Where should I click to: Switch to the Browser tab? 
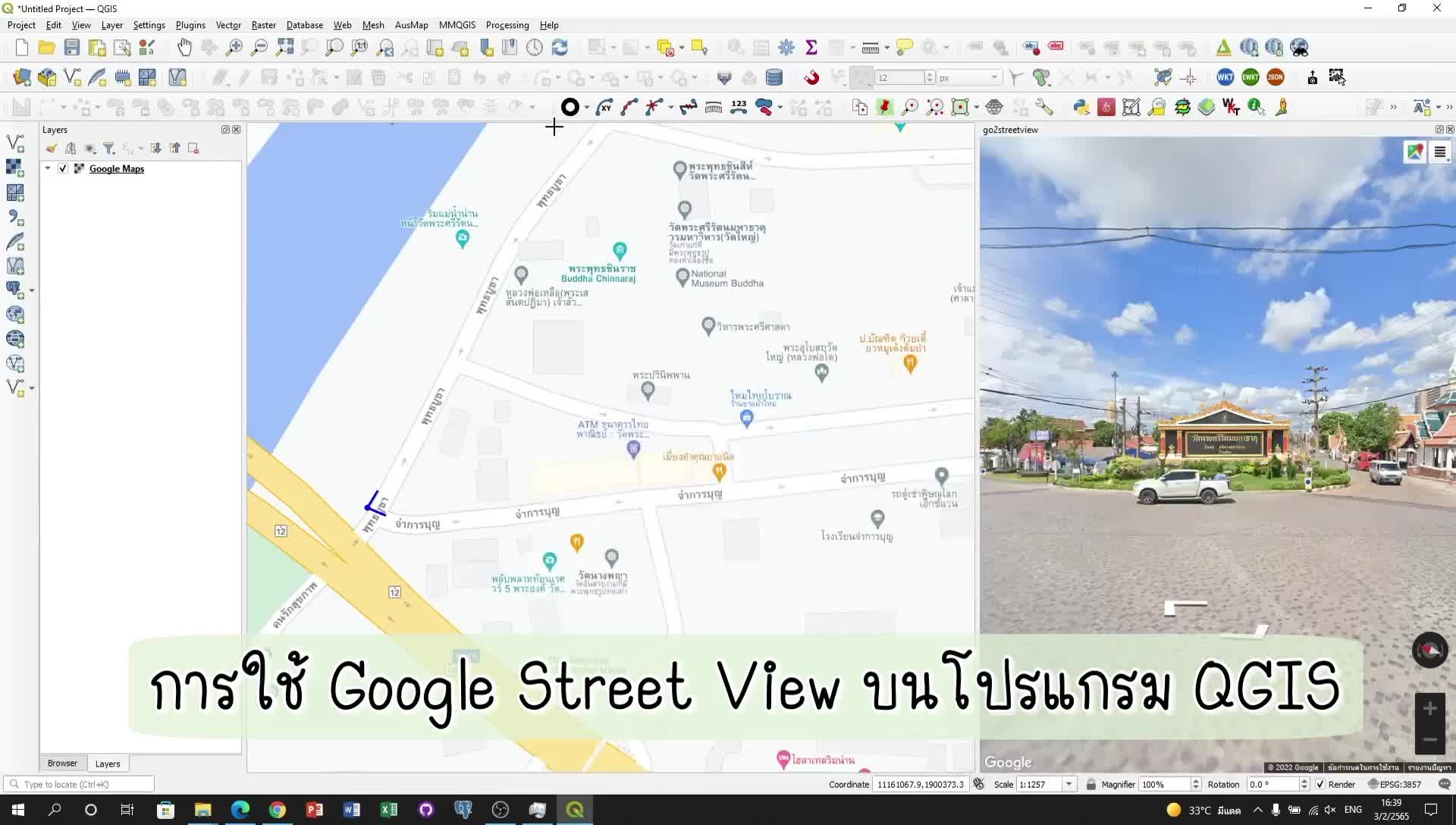point(62,764)
